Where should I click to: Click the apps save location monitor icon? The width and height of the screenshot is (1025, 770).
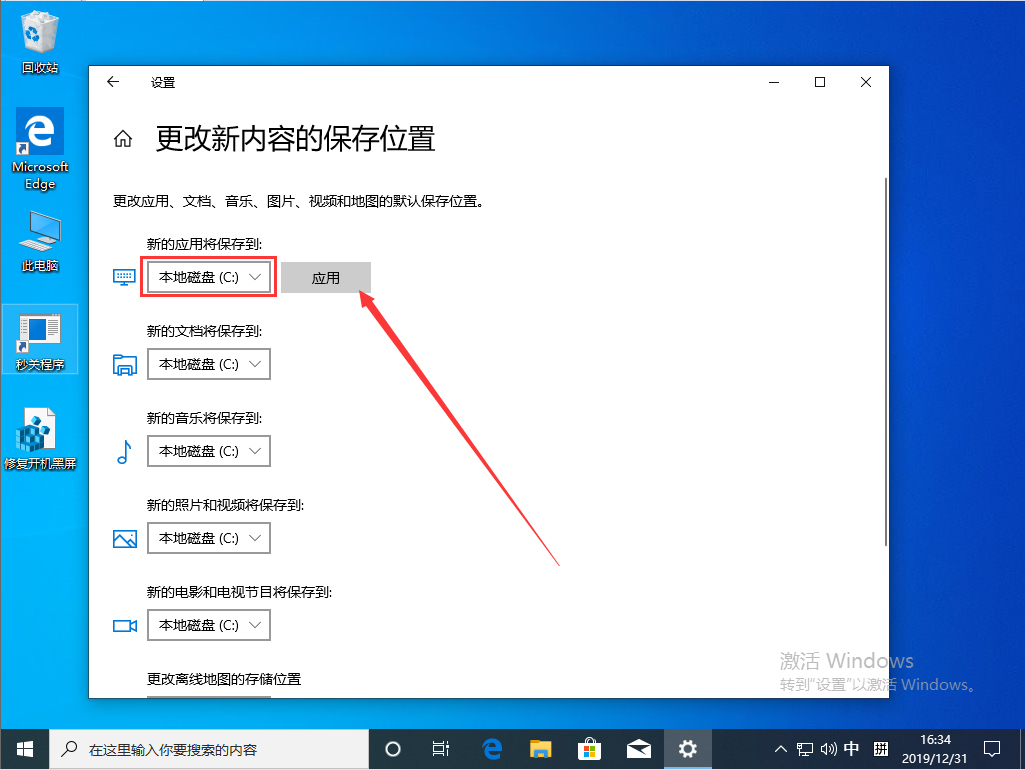pyautogui.click(x=124, y=277)
